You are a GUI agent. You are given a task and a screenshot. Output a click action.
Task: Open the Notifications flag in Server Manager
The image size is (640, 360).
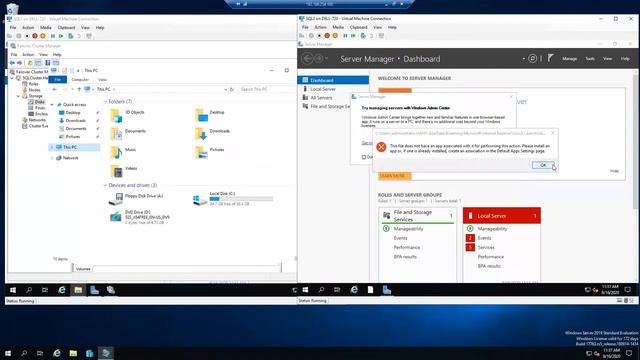[551, 58]
